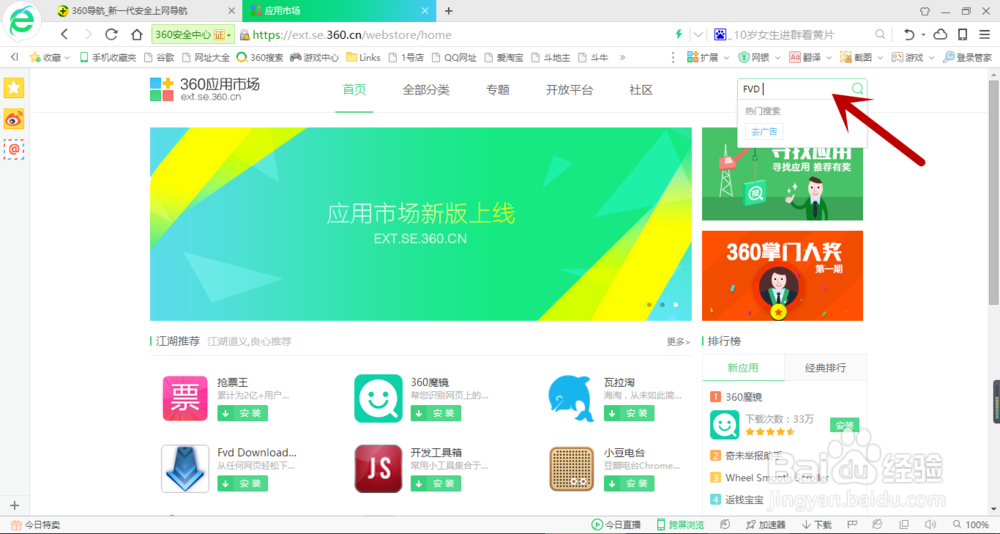Select the 新应用 ranking tab
This screenshot has height=534, width=1000.
(x=743, y=367)
